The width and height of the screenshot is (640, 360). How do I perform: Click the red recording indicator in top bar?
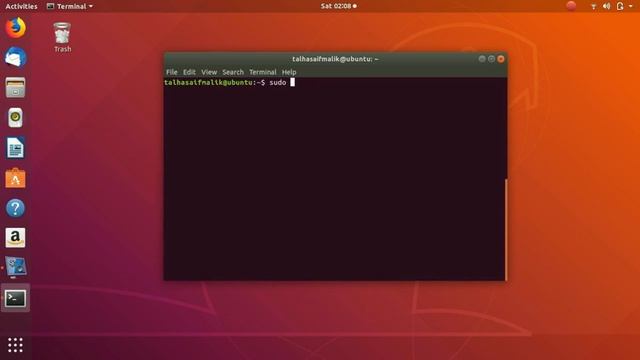tap(571, 6)
